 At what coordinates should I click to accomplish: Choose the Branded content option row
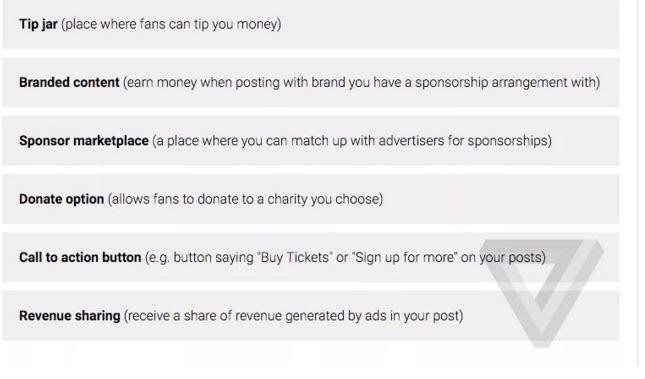pyautogui.click(x=311, y=82)
